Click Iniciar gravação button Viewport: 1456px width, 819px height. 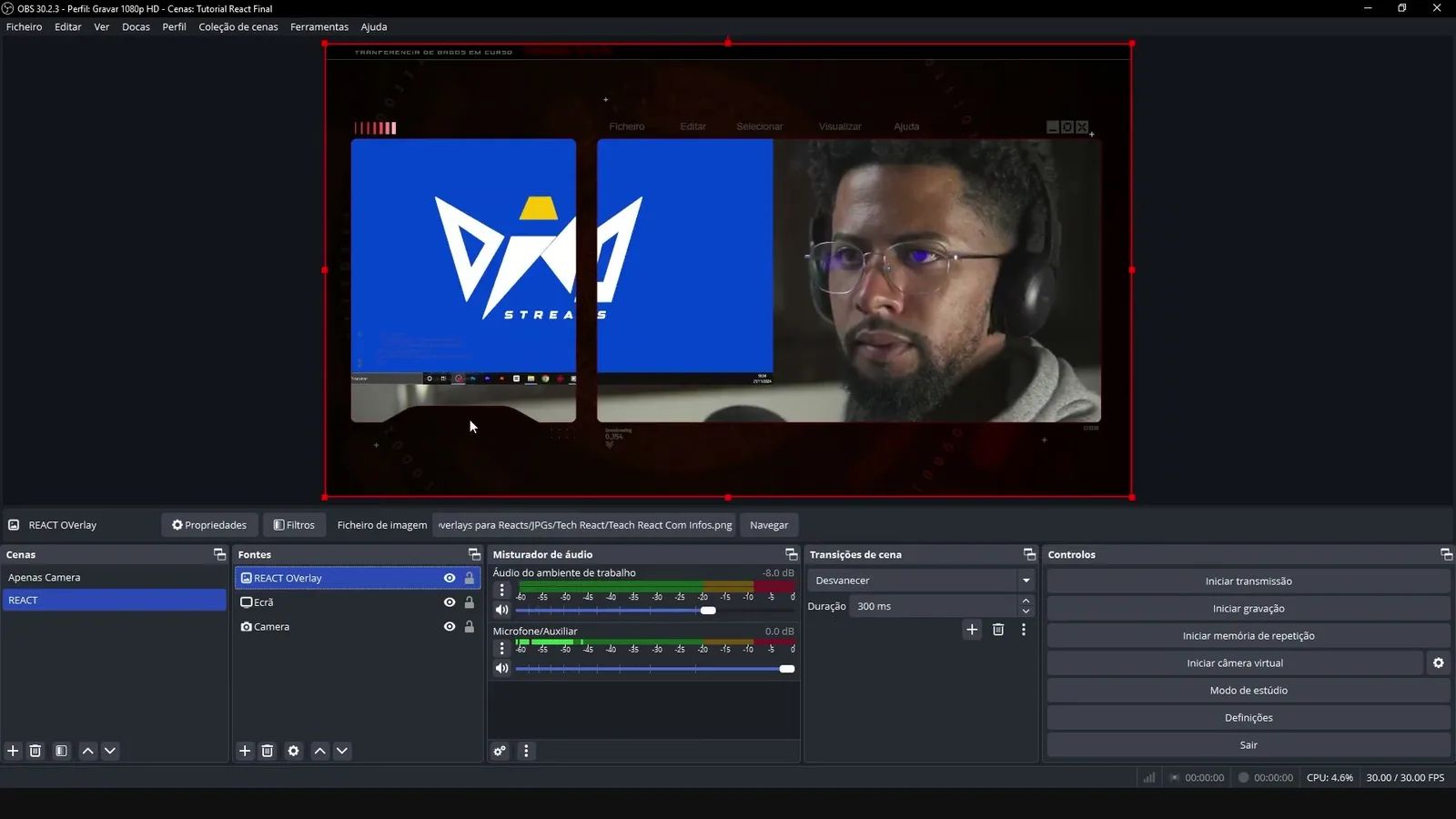pyautogui.click(x=1249, y=608)
